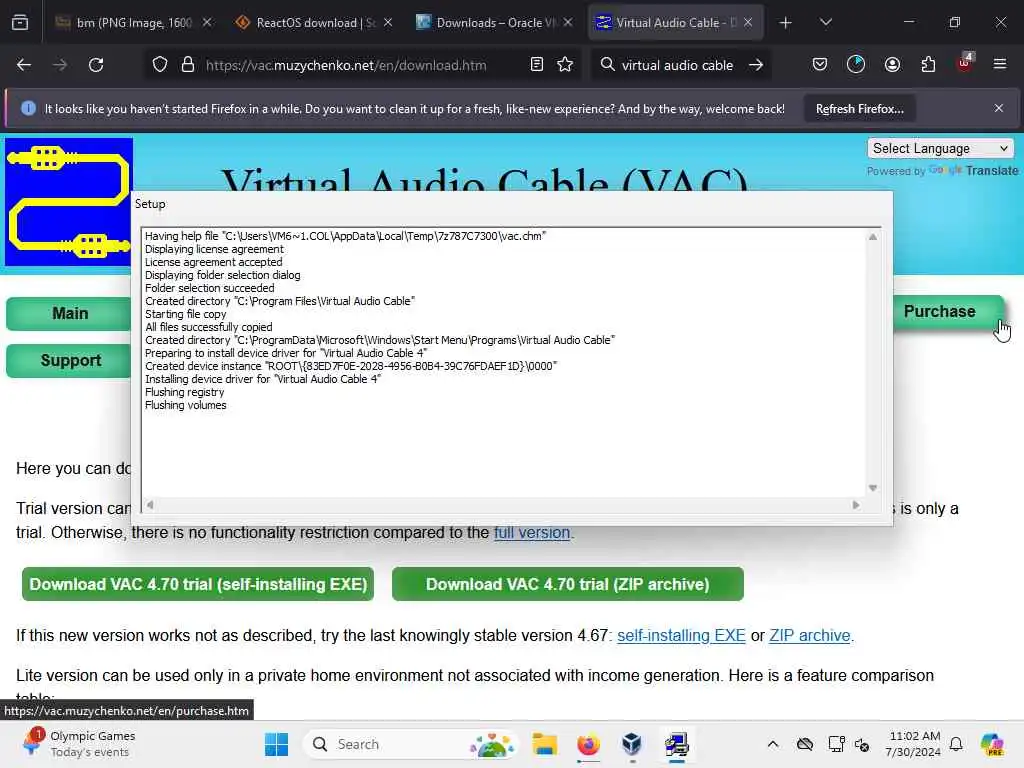The width and height of the screenshot is (1024, 768).
Task: Select Virtual Audio Cable tab
Action: click(x=676, y=23)
